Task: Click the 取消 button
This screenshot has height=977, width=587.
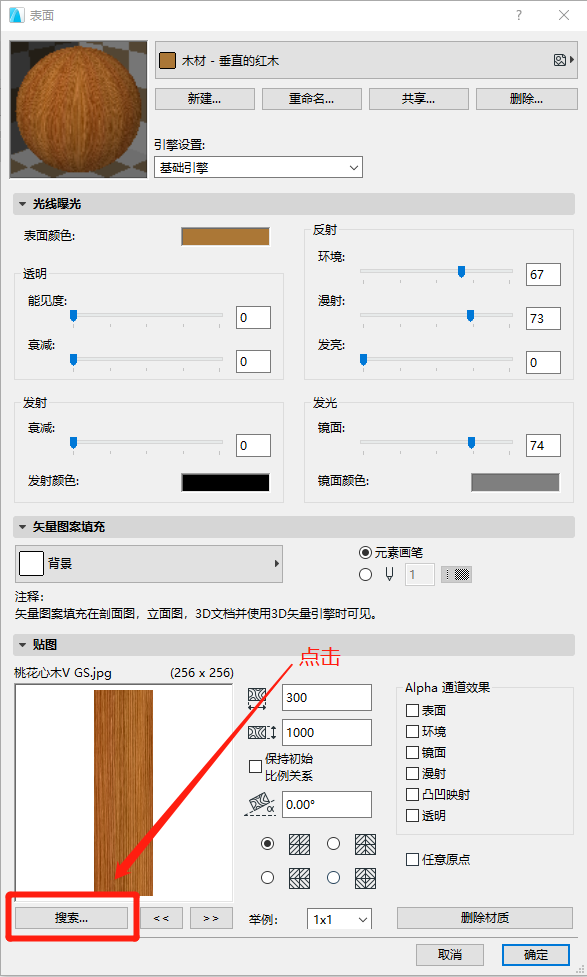Action: 450,955
